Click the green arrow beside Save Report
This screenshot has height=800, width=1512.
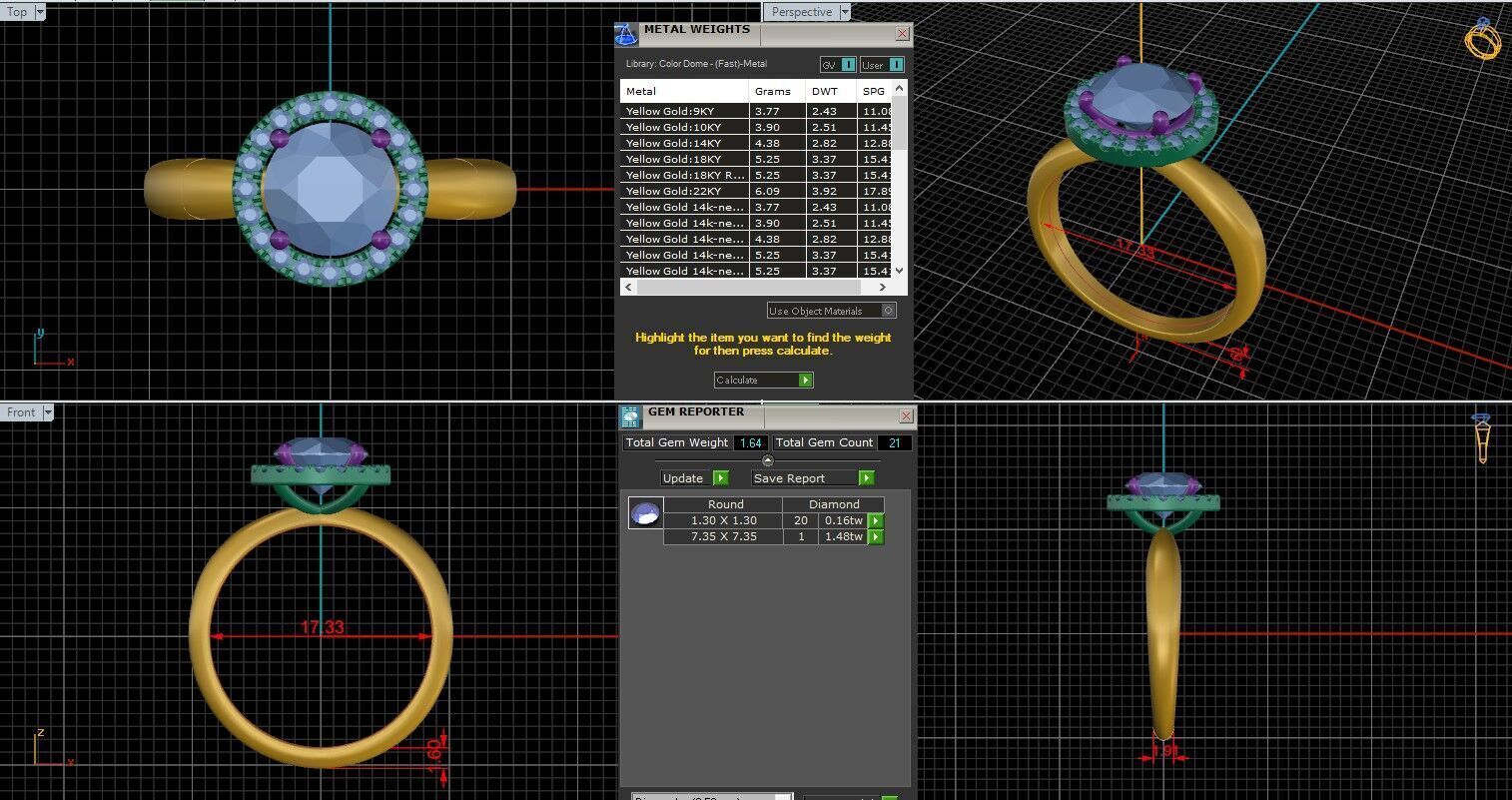(x=866, y=478)
